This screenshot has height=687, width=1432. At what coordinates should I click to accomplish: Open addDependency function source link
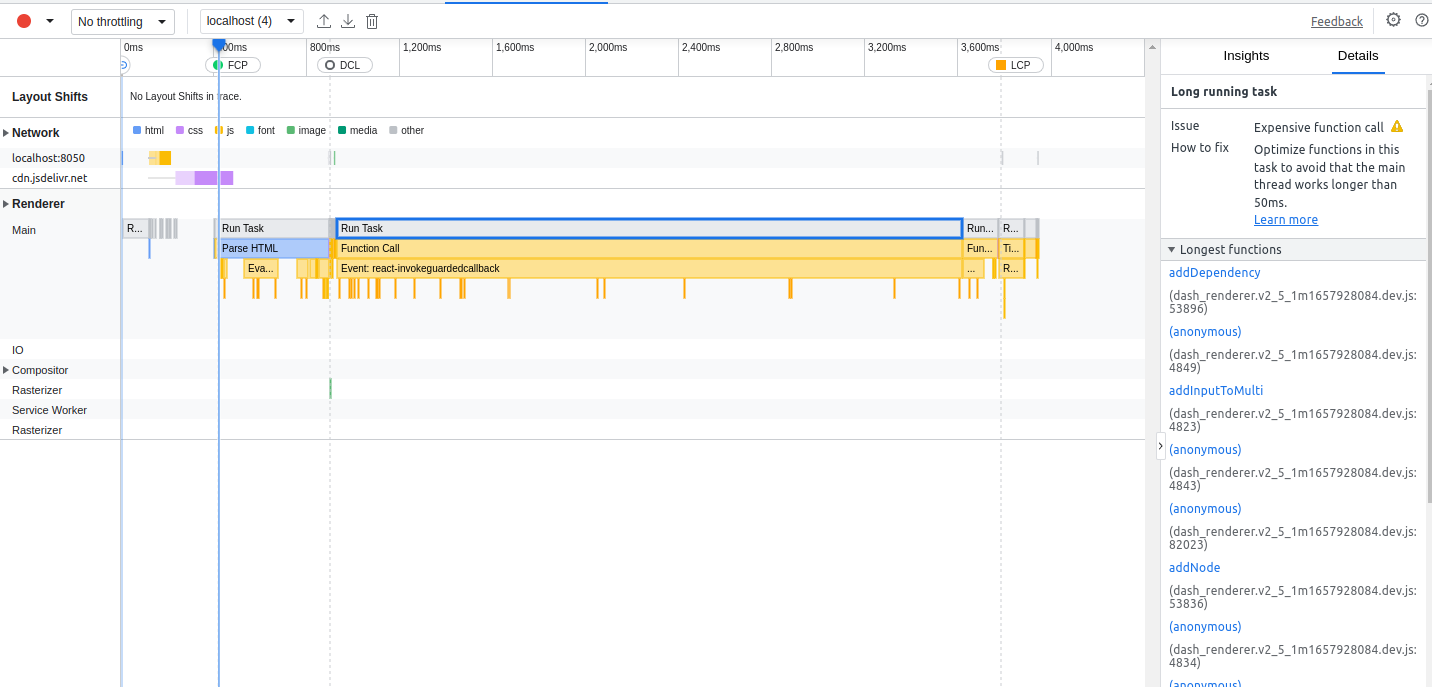[1214, 272]
